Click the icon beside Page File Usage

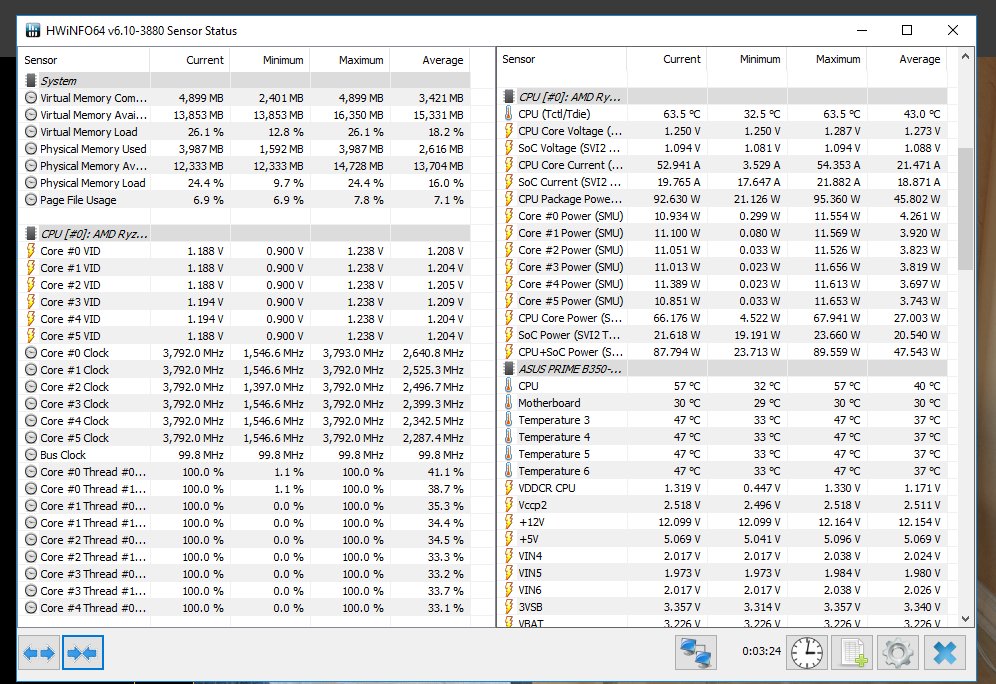click(x=30, y=199)
